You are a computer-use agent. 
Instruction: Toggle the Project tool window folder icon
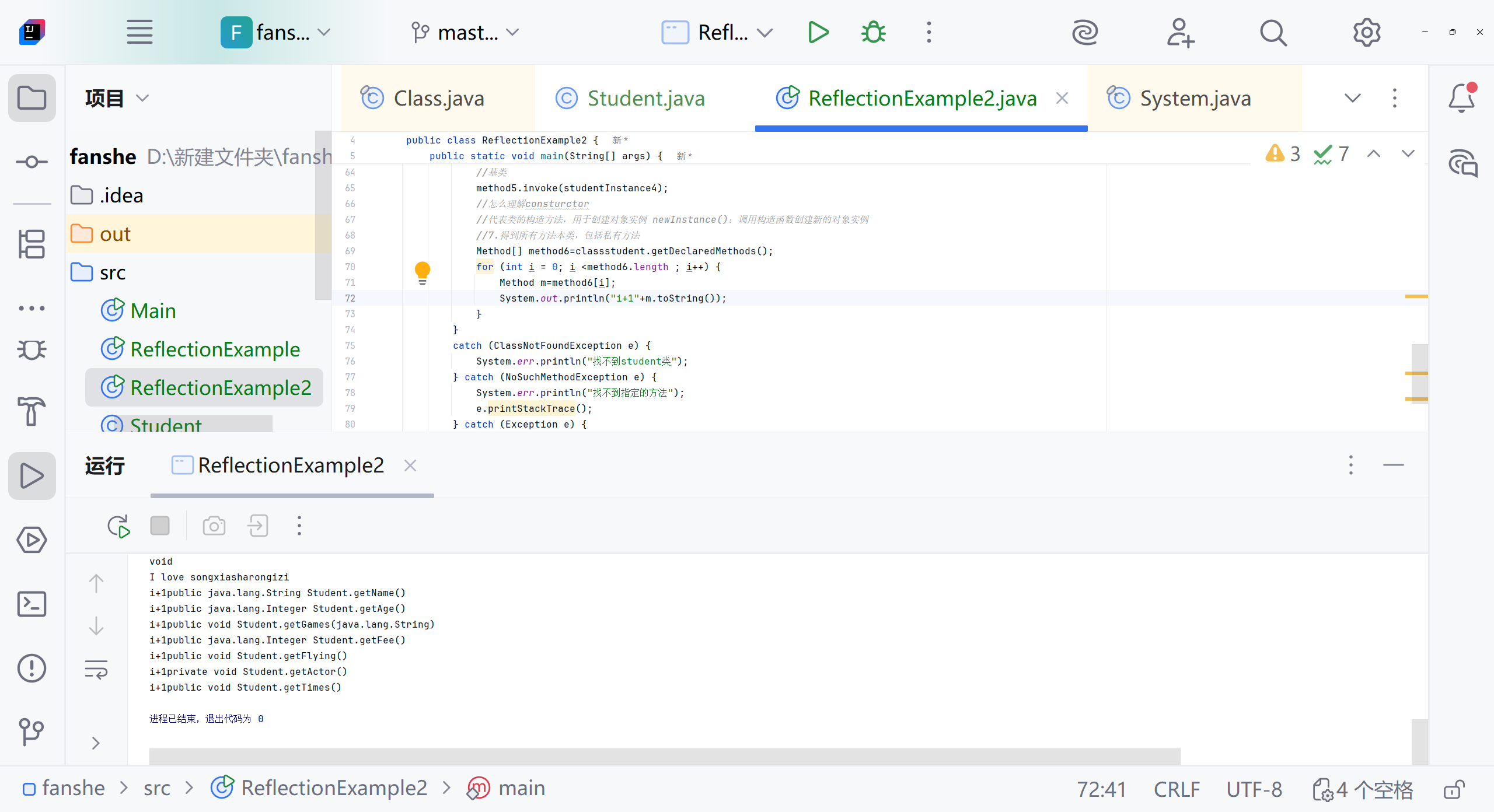(32, 98)
